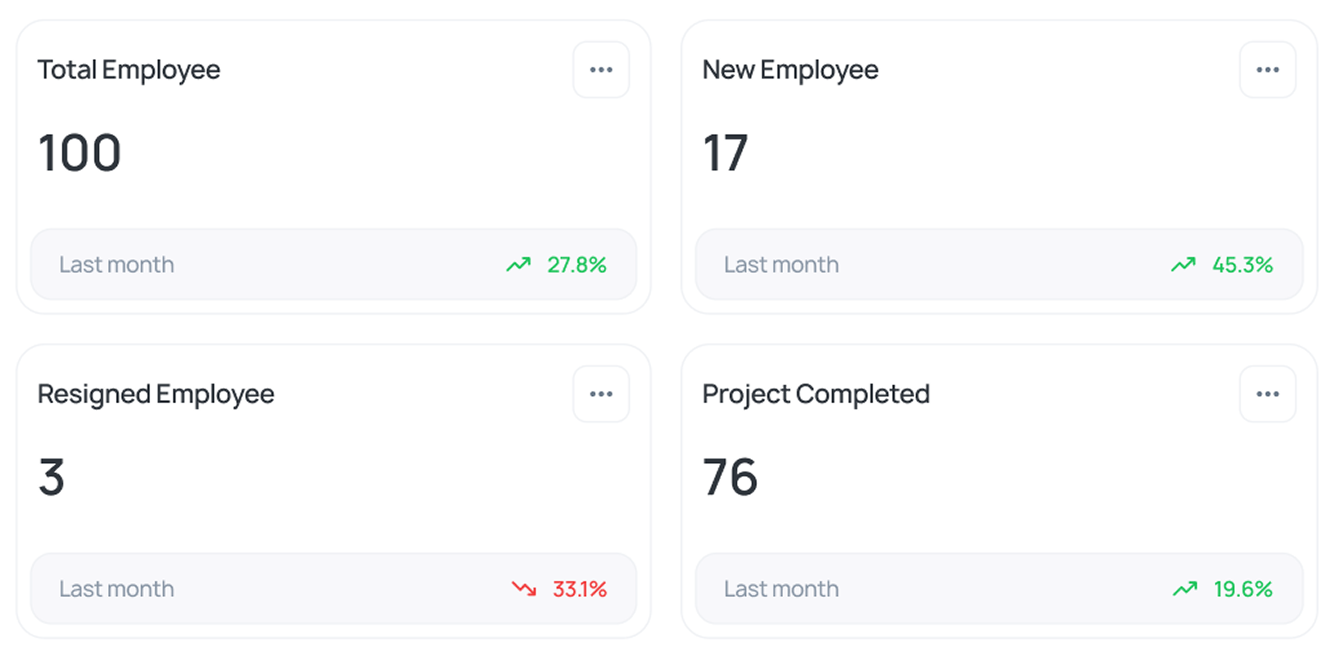Click the 19.6% growth percentage
This screenshot has height=656, width=1329.
tap(1243, 589)
